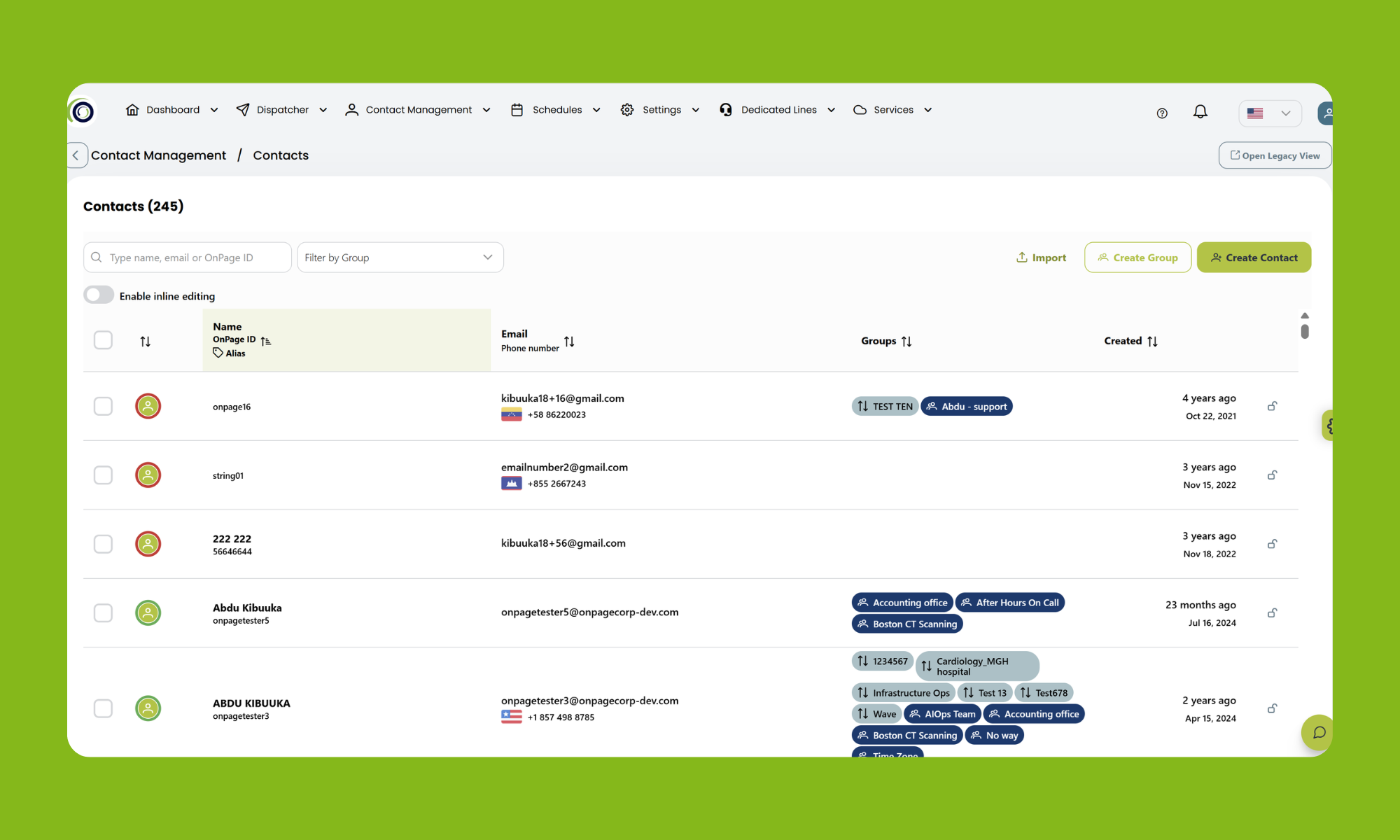Open the language flag dropdown

tap(1270, 113)
